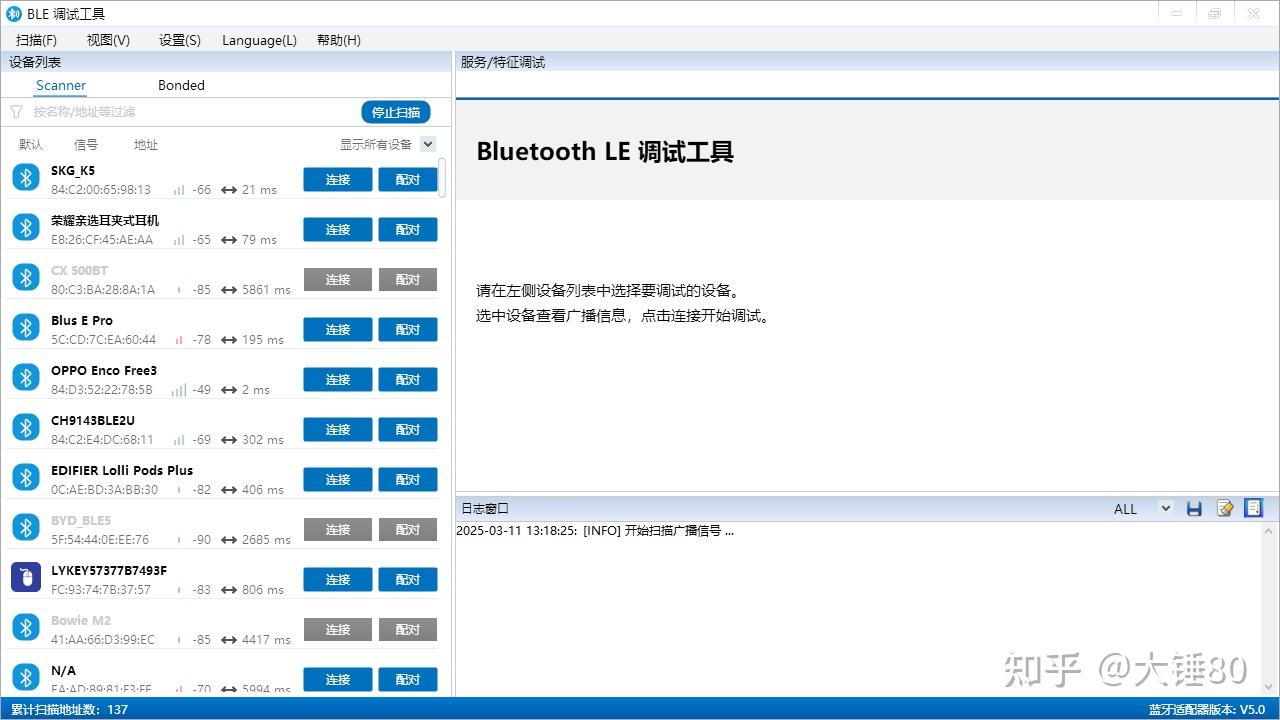Click grayed 配对 button for BYD_BLE5

[408, 529]
